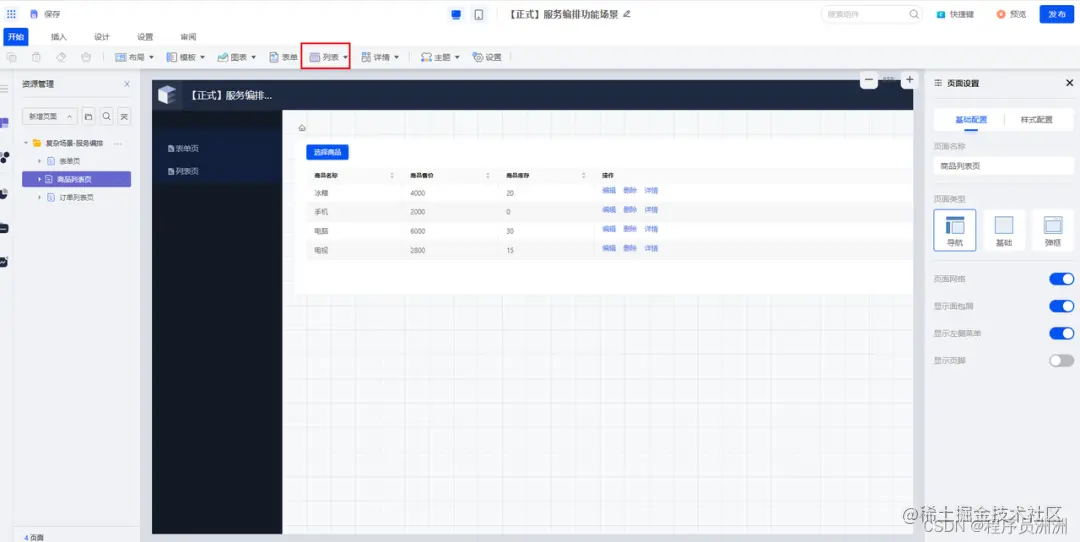Open the three-dots component icon on left rail
1080x542 pixels.
pos(4,158)
